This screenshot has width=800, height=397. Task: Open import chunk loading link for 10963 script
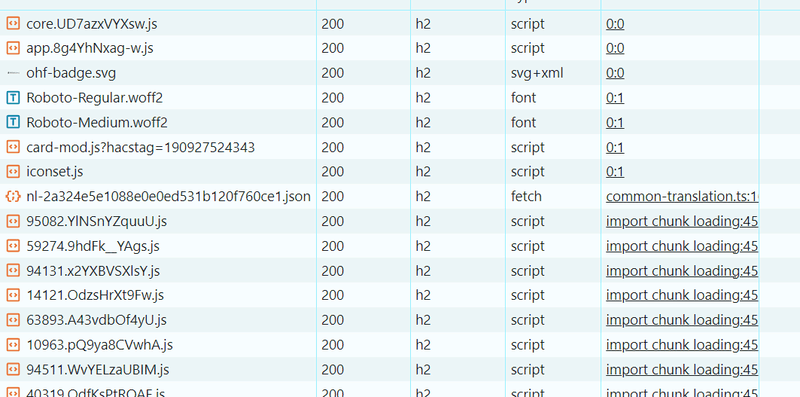[x=682, y=344]
